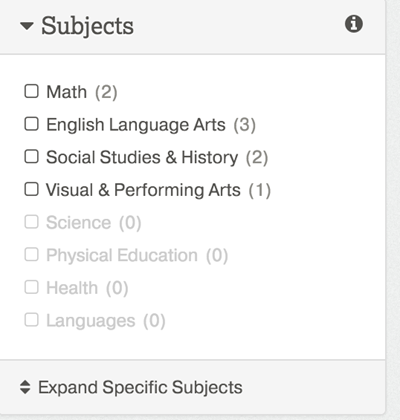Screen dimensions: 400x420
Task: Click the Subjects info icon
Action: click(354, 24)
